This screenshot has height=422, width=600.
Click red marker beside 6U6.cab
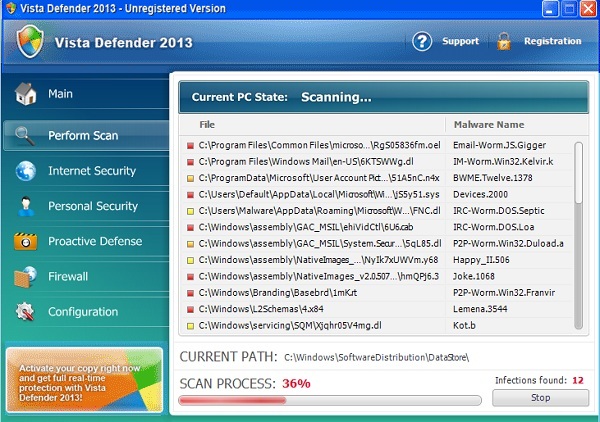click(190, 228)
